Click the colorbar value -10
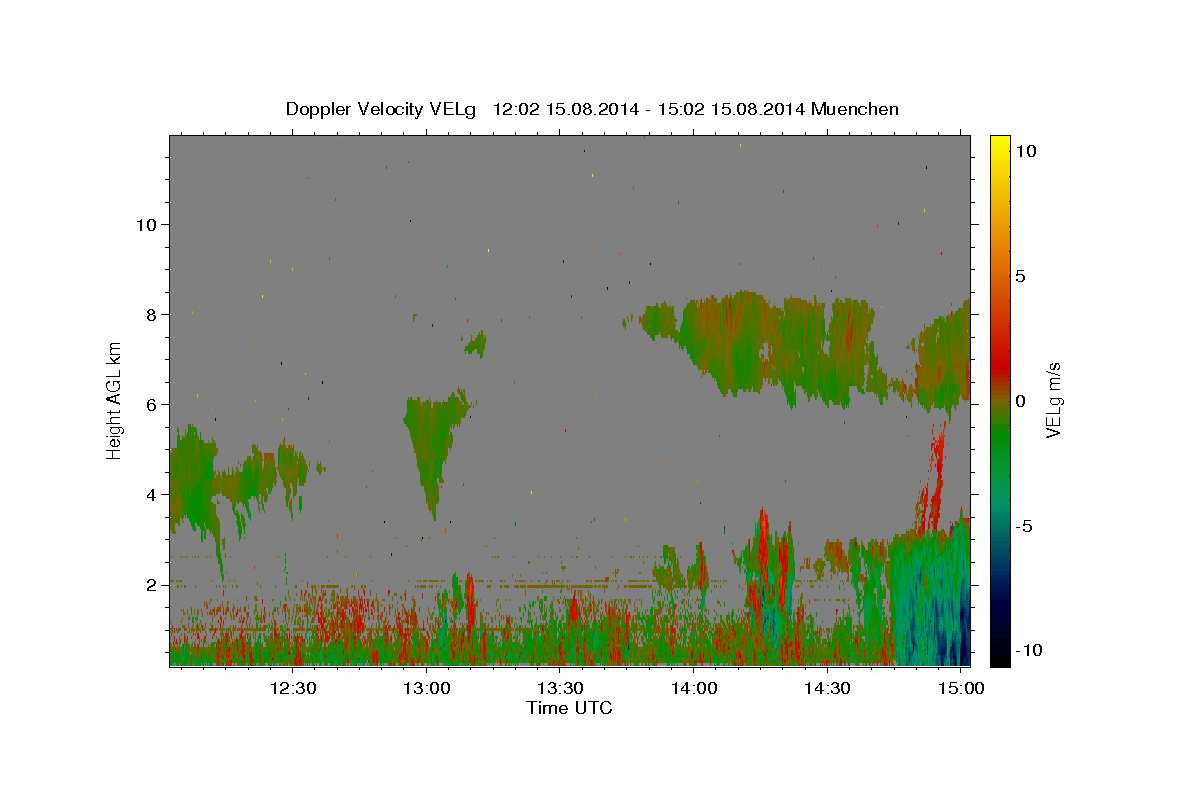Image resolution: width=1200 pixels, height=800 pixels. tap(1030, 651)
